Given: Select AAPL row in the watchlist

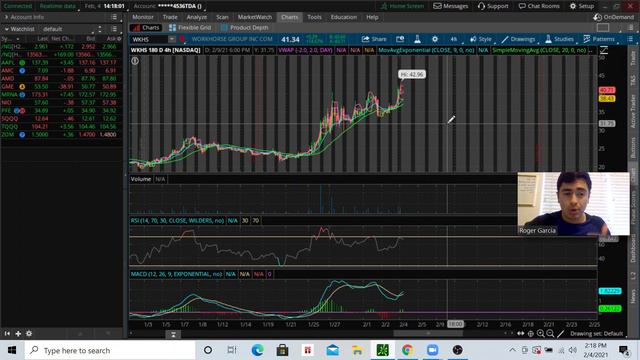Looking at the screenshot, I should [x=61, y=62].
